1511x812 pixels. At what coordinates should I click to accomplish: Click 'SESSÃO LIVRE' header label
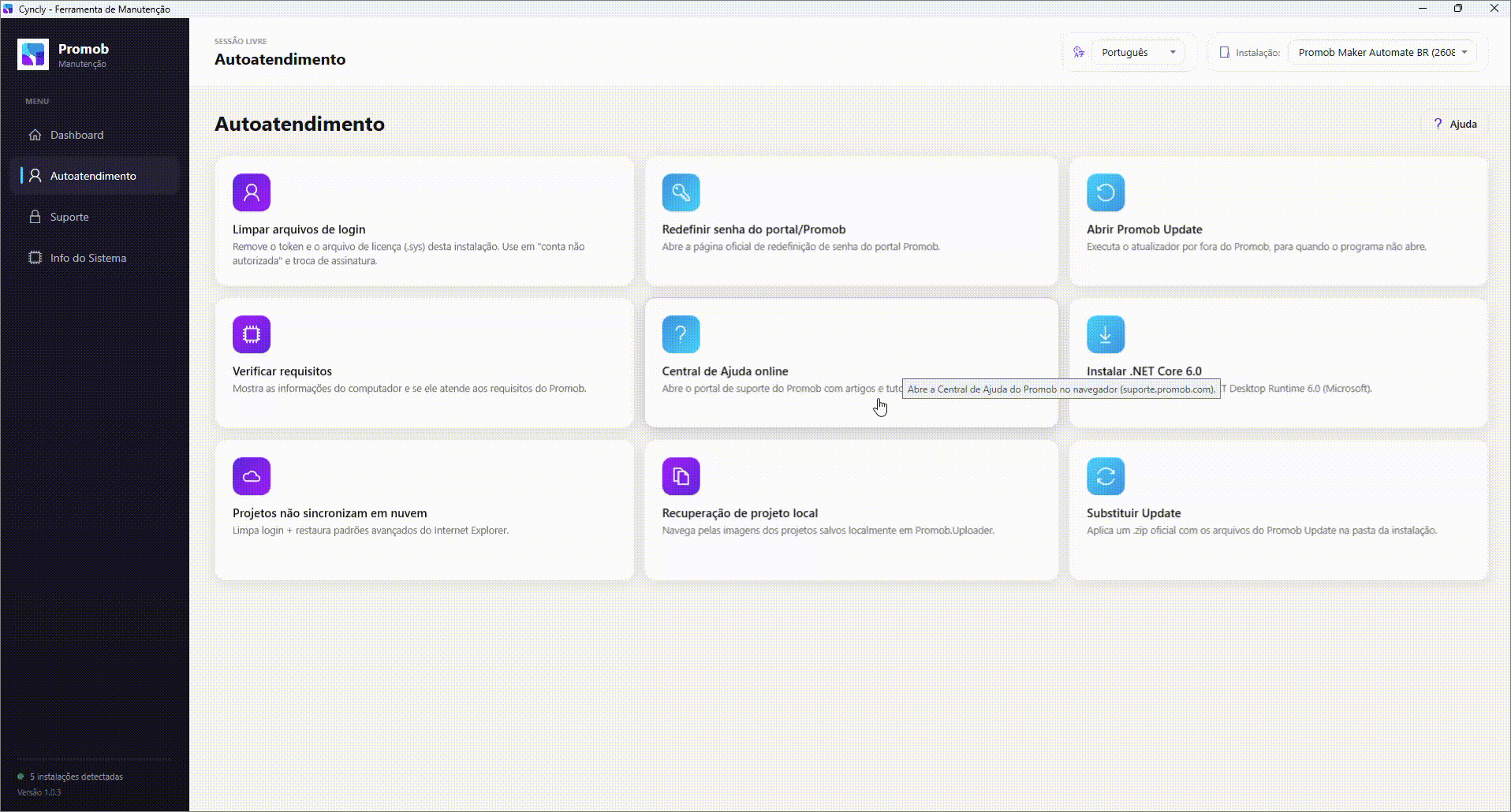[x=241, y=41]
